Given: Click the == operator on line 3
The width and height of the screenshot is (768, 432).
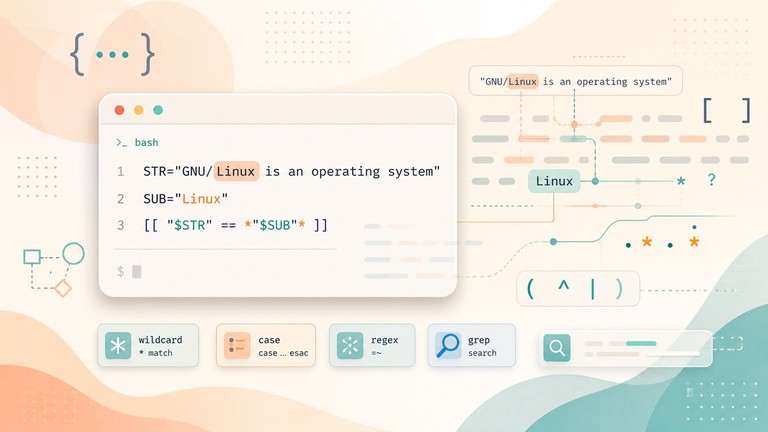Looking at the screenshot, I should click(x=228, y=226).
